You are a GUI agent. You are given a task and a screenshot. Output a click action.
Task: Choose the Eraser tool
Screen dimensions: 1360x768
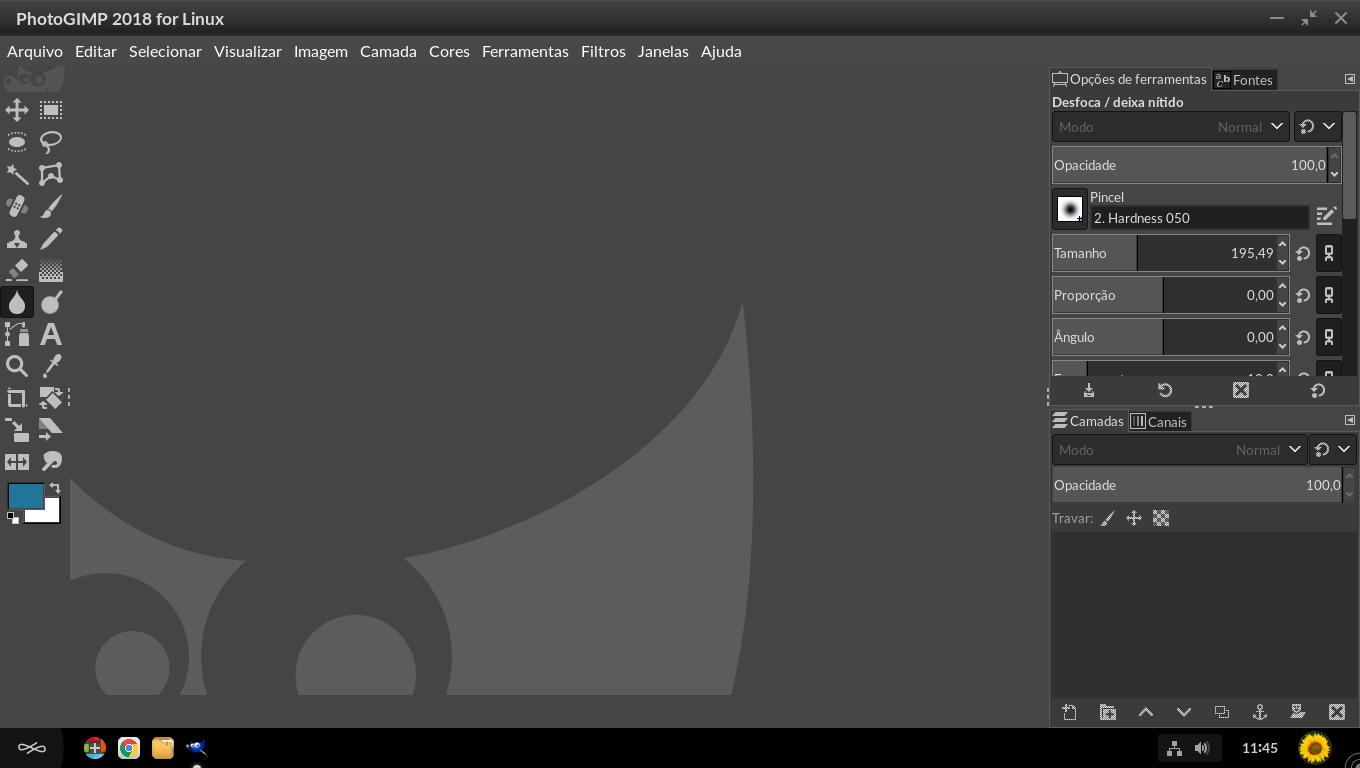click(17, 270)
